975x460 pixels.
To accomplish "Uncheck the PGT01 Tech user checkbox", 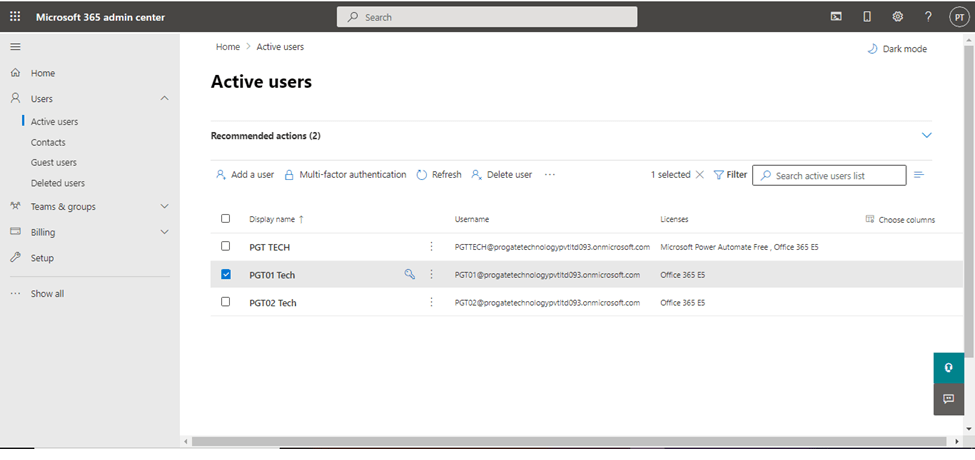I will point(225,274).
